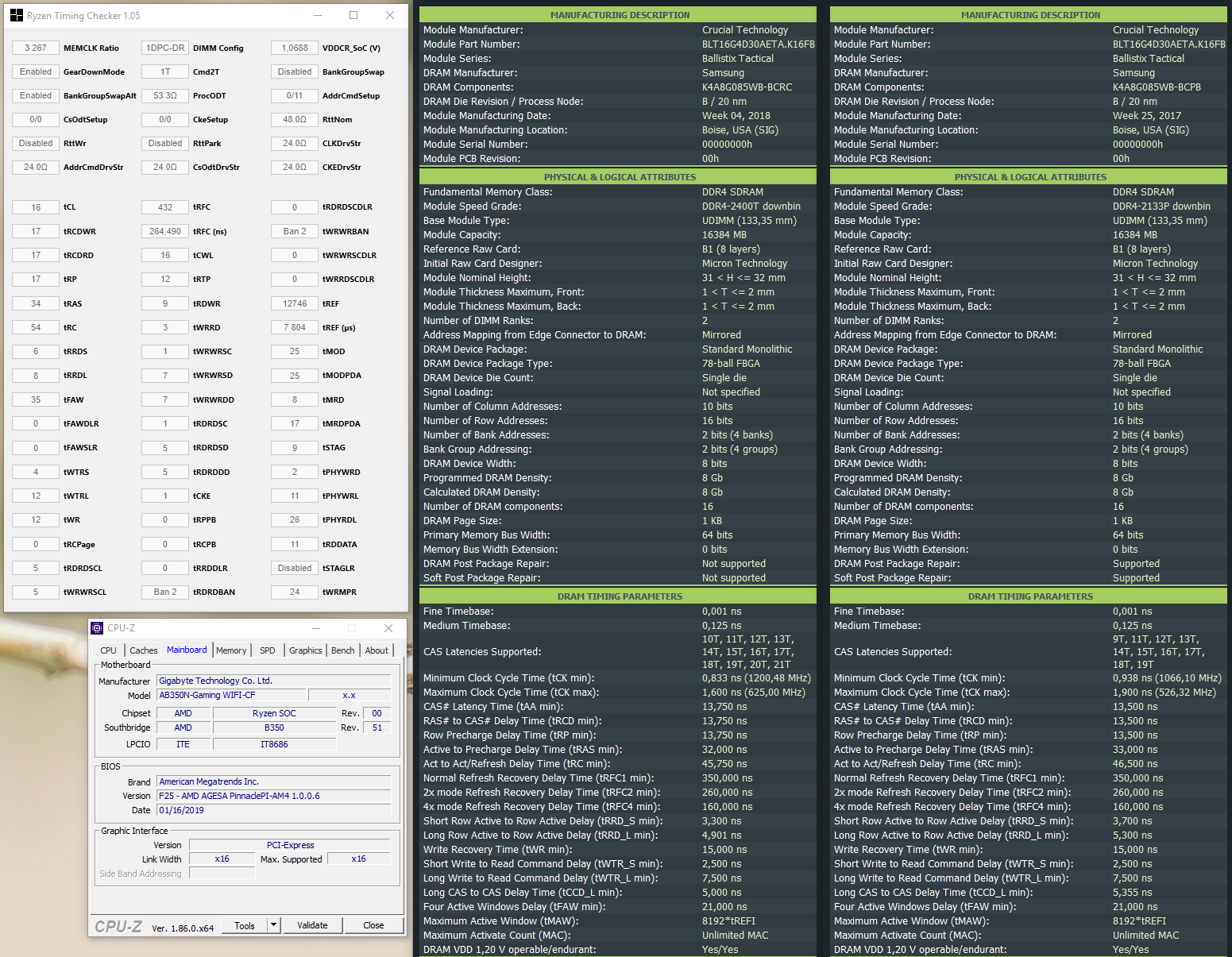Click the tRFC value 432
The image size is (1232, 957).
pyautogui.click(x=165, y=207)
